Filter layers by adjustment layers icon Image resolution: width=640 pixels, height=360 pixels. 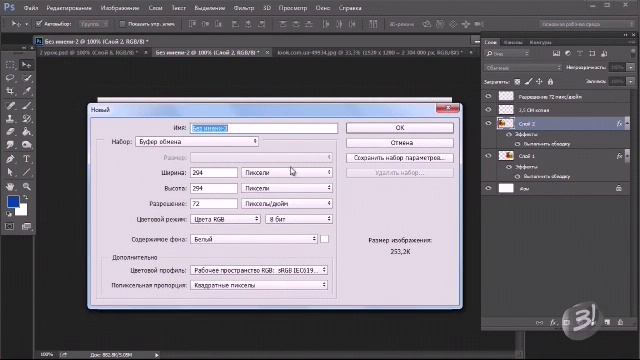click(568, 53)
